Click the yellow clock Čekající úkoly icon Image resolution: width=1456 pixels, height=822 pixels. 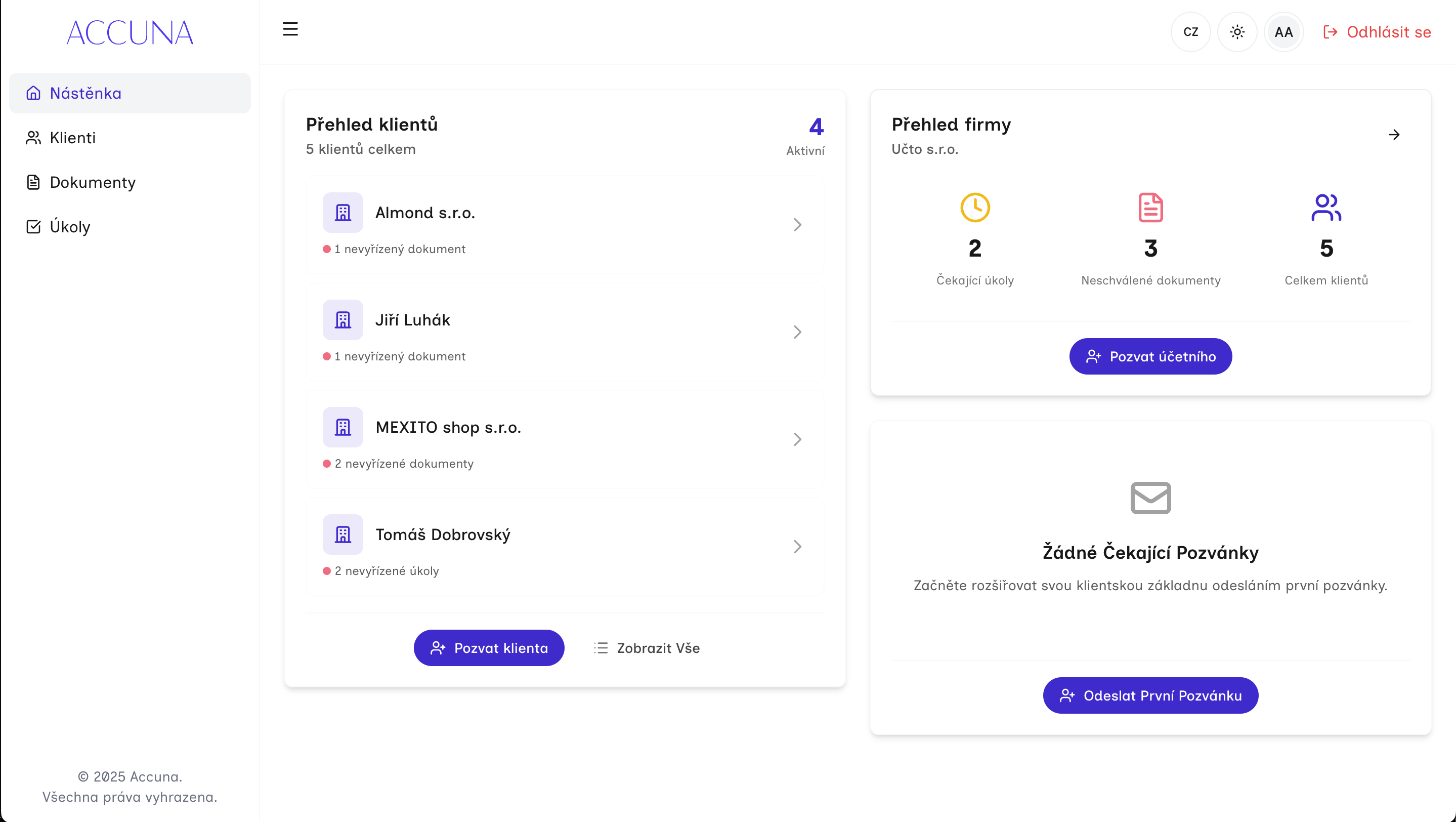974,208
